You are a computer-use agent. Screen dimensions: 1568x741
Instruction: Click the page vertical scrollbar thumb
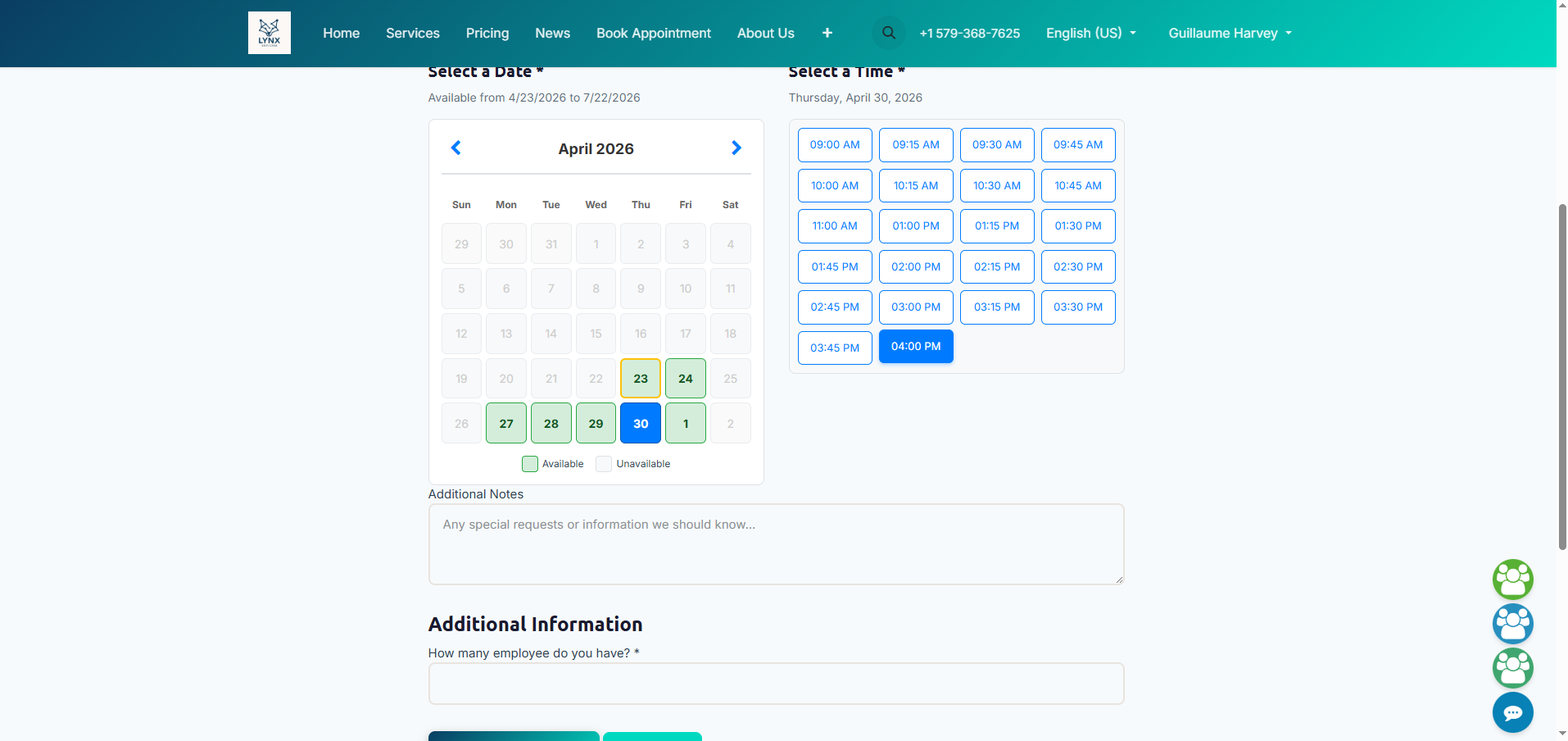tap(1562, 377)
